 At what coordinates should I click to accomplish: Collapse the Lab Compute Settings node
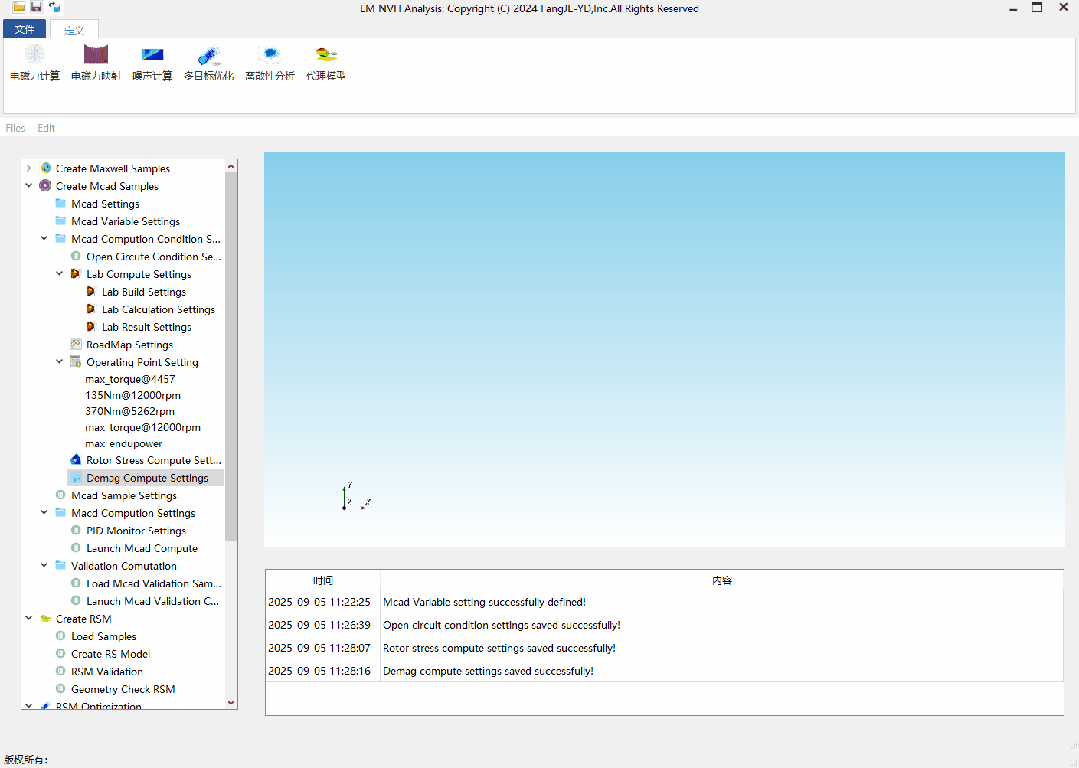(60, 274)
